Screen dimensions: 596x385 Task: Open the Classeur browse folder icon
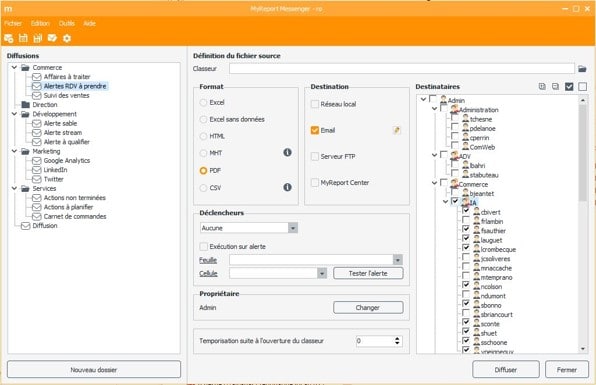[582, 69]
